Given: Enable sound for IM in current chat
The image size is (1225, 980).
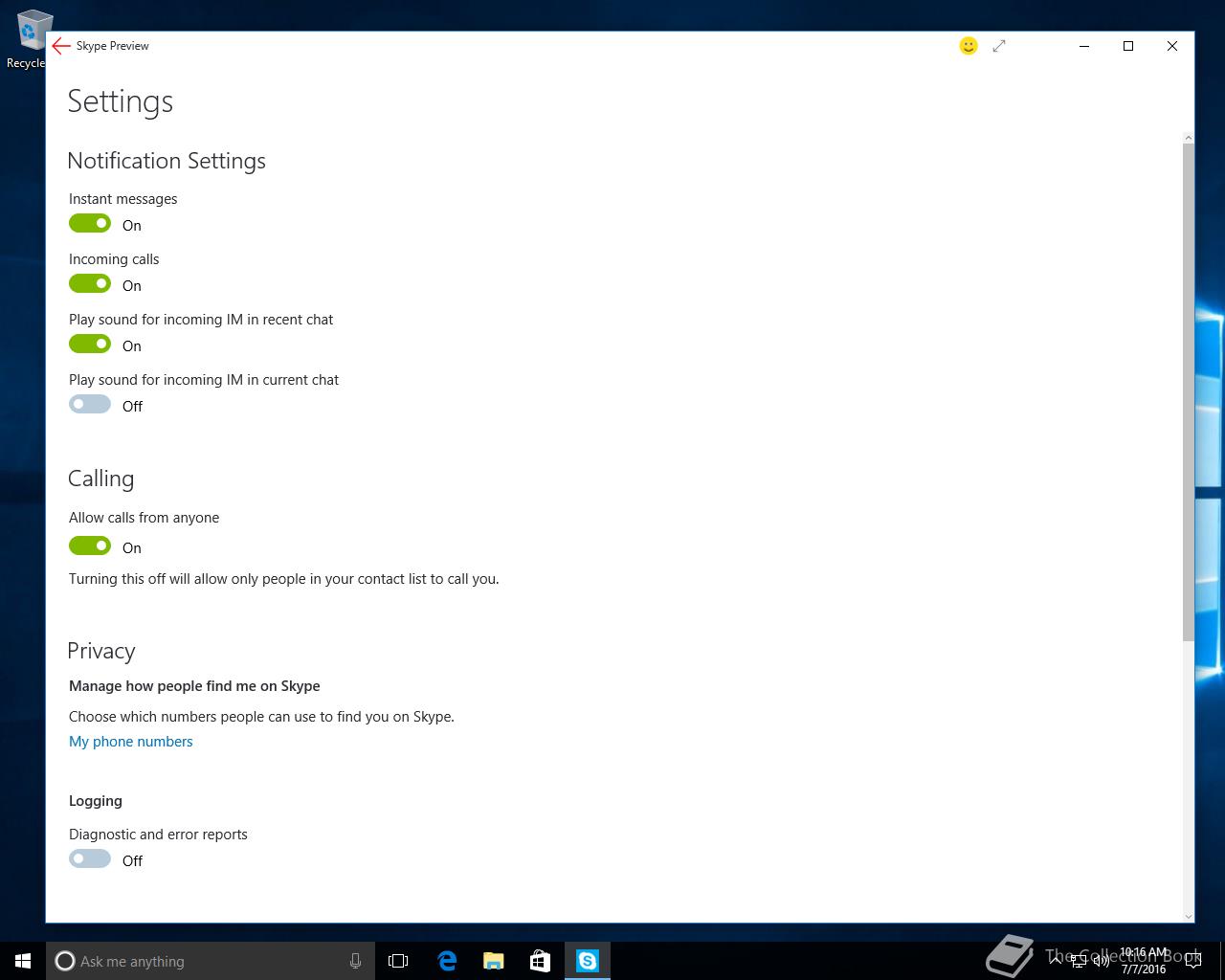Looking at the screenshot, I should coord(90,404).
